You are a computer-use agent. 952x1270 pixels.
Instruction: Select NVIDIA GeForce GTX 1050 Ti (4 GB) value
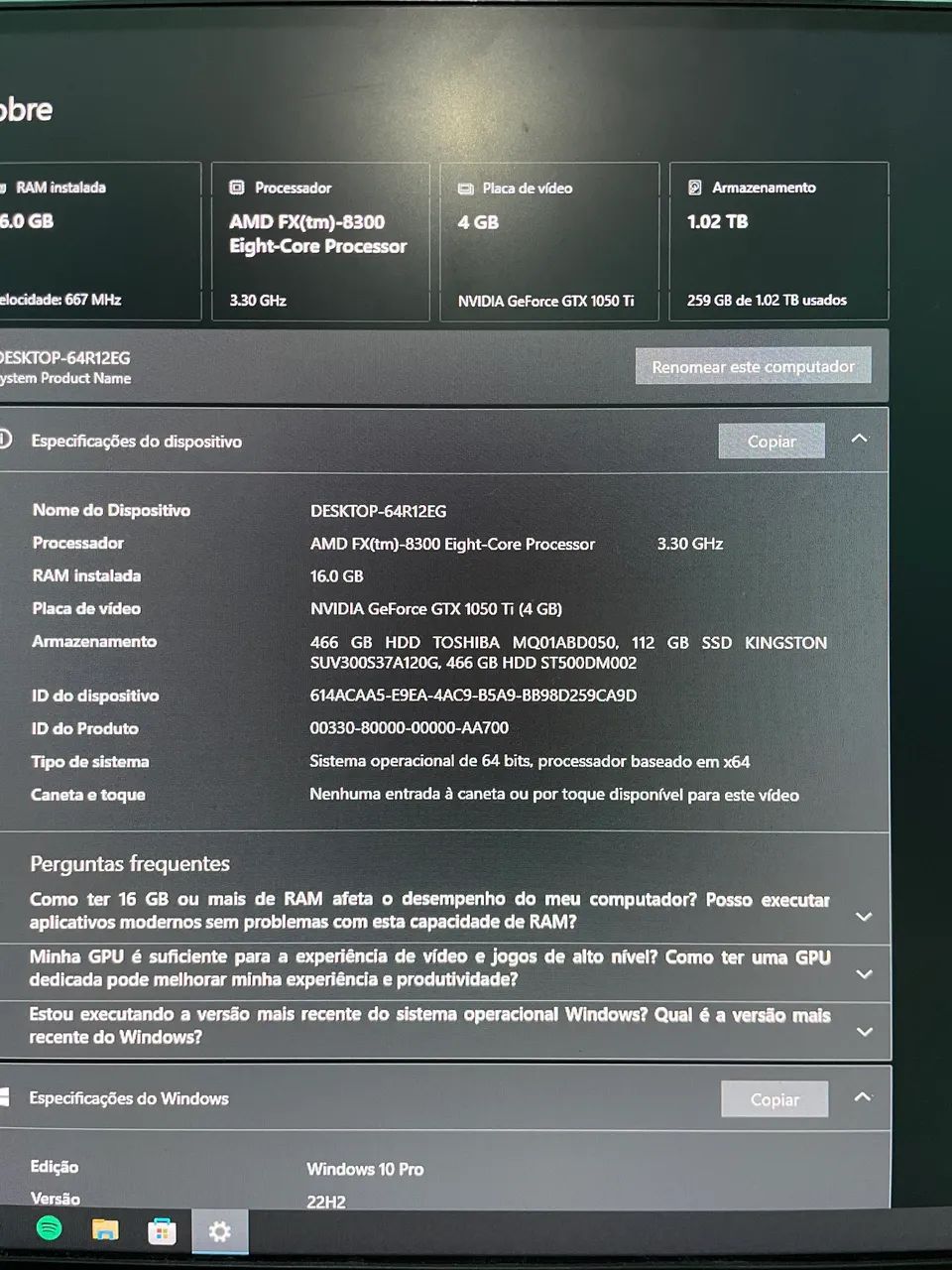[436, 609]
